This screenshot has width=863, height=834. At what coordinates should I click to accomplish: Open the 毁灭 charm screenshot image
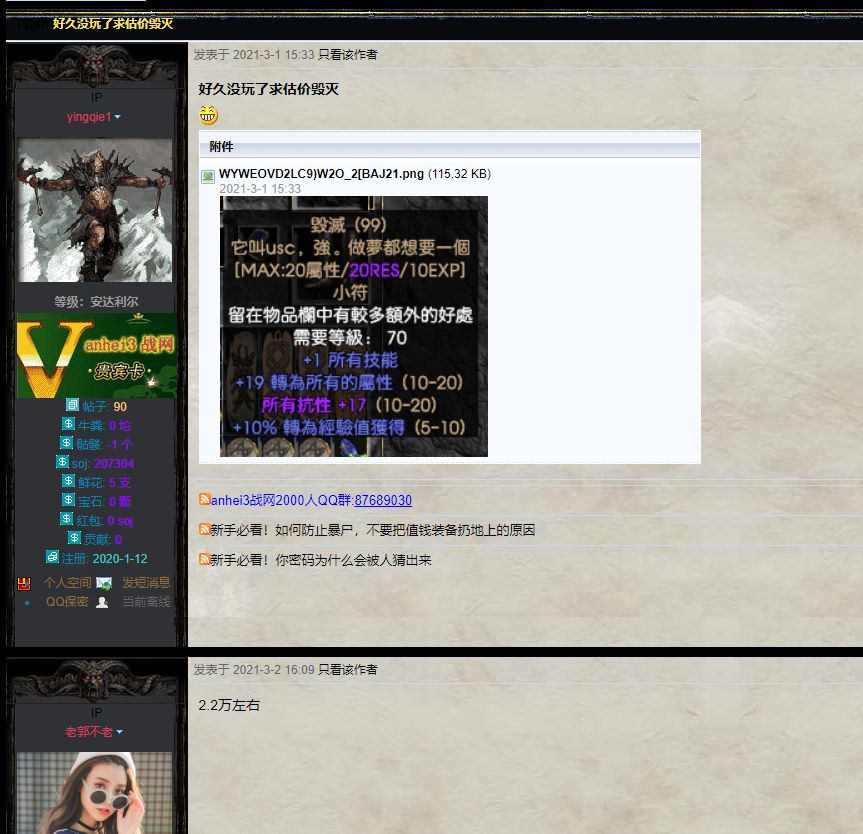(353, 326)
